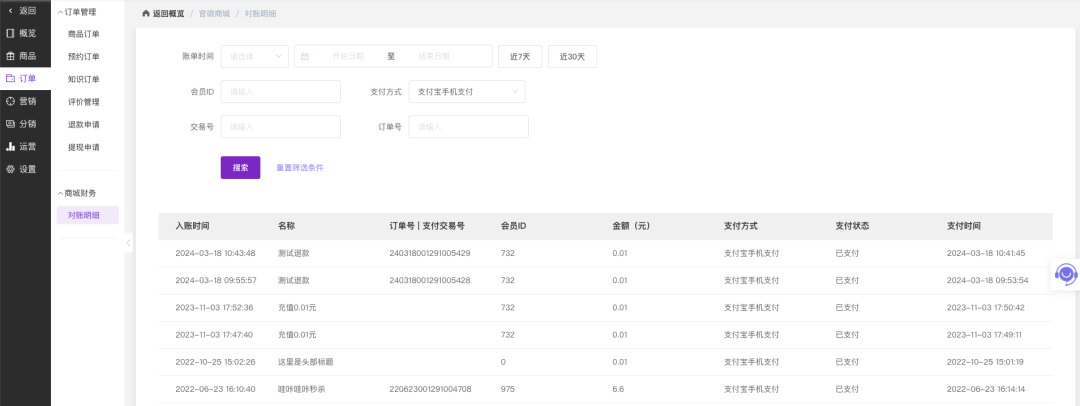
Task: Click the 概览 overview sidebar icon
Action: coord(11,33)
